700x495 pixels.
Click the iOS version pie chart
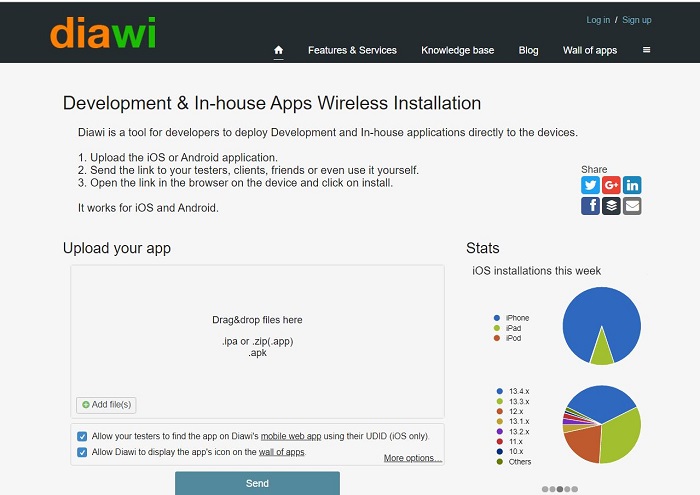(602, 424)
